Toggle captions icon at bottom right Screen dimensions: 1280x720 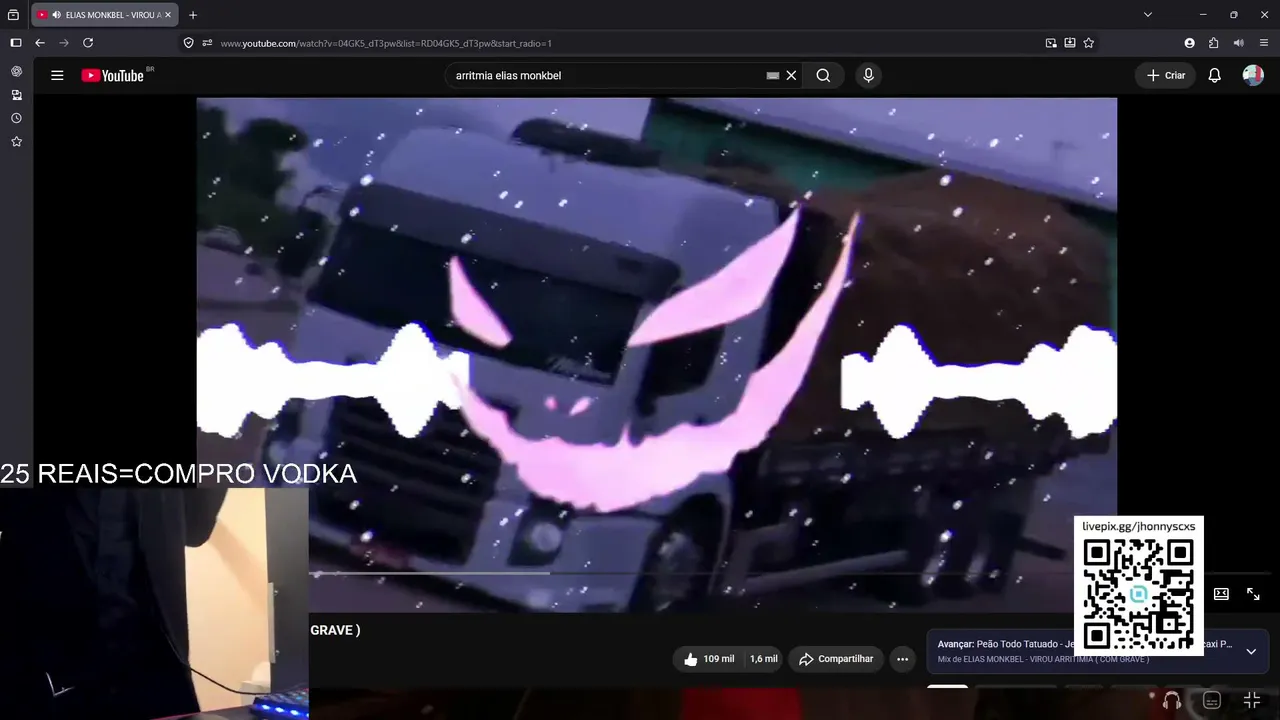pos(1212,700)
